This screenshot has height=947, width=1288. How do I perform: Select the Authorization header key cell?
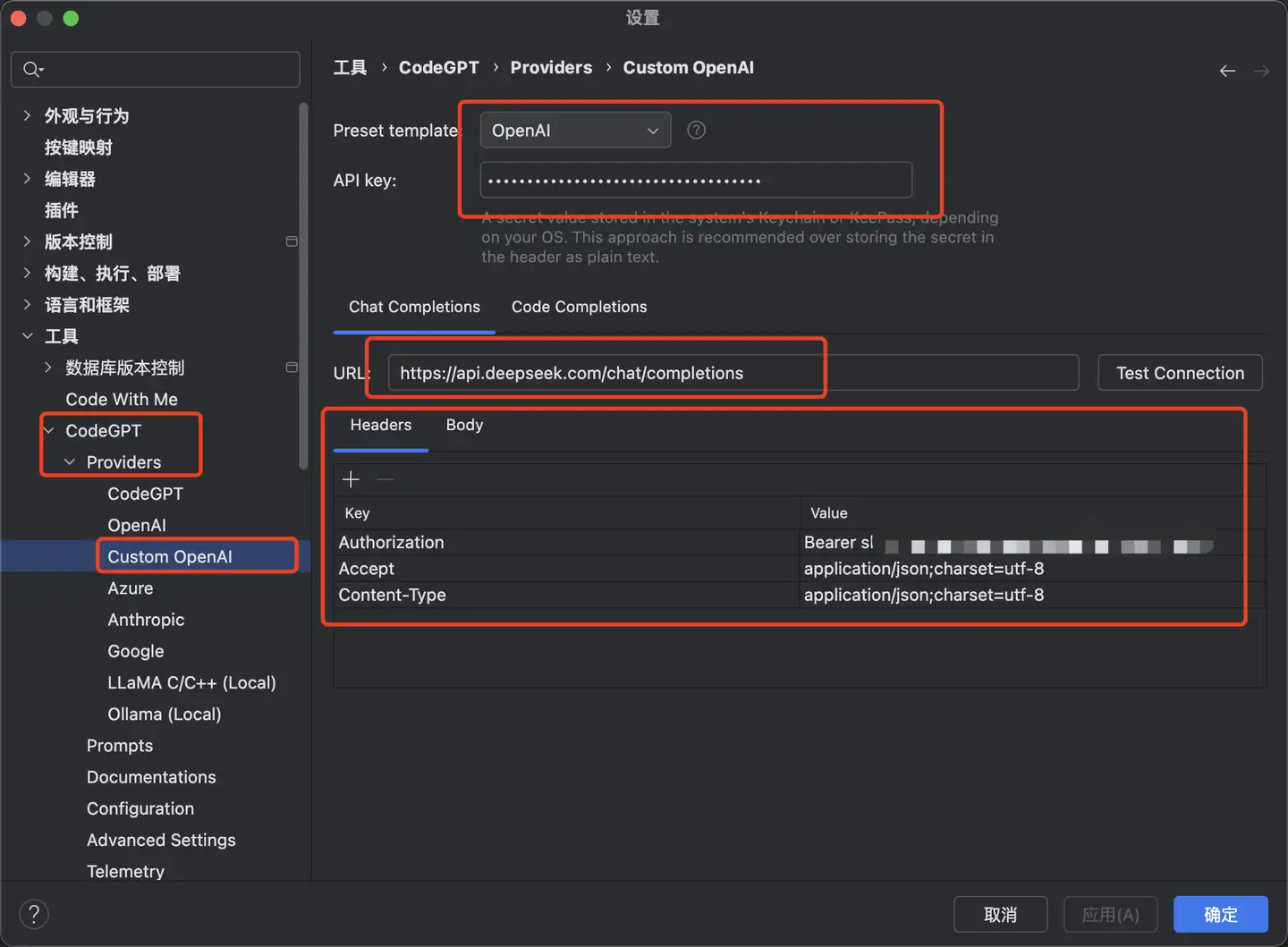[x=566, y=542]
